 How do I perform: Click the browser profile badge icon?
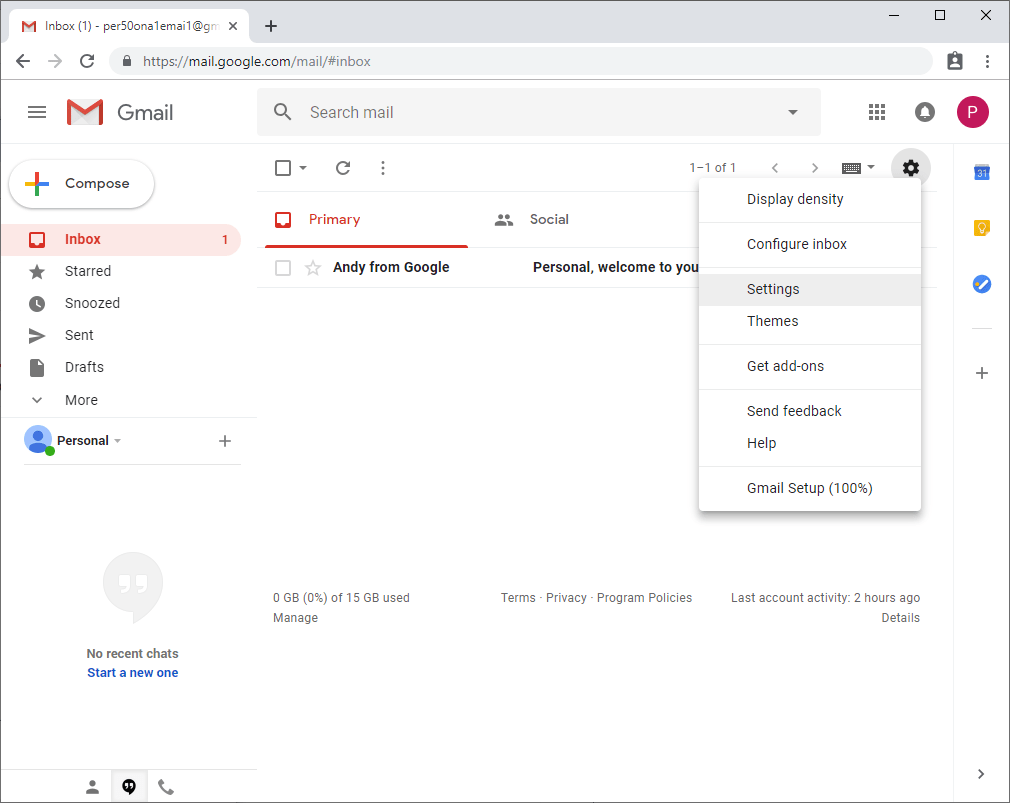[x=955, y=61]
